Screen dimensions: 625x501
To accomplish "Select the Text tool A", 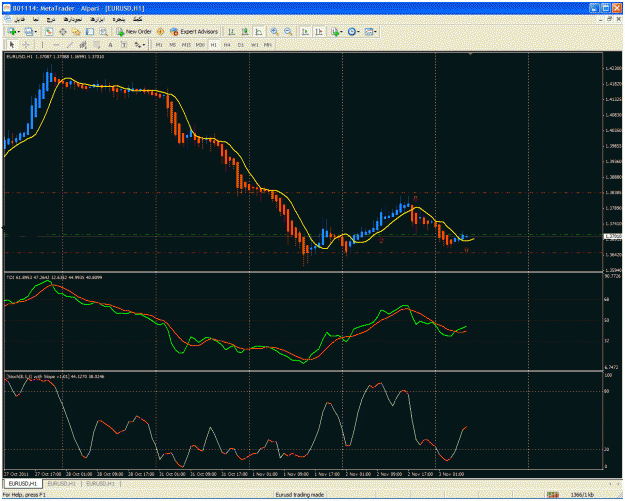I will click(110, 45).
